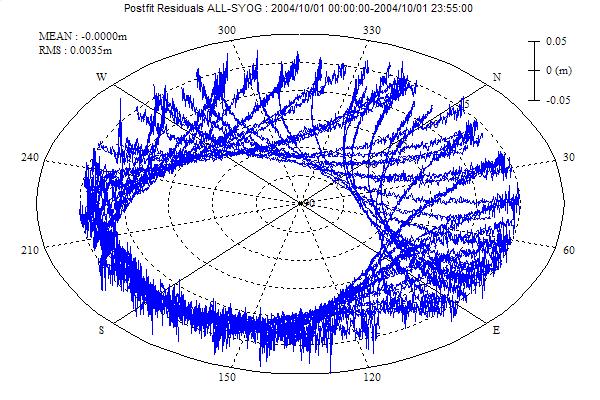Click the 210 azimuth label
Viewport: 600px width, 400px height.
(x=30, y=249)
